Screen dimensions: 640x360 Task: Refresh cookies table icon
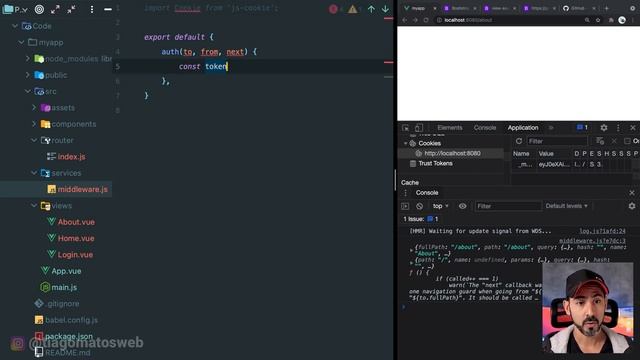pos(519,141)
